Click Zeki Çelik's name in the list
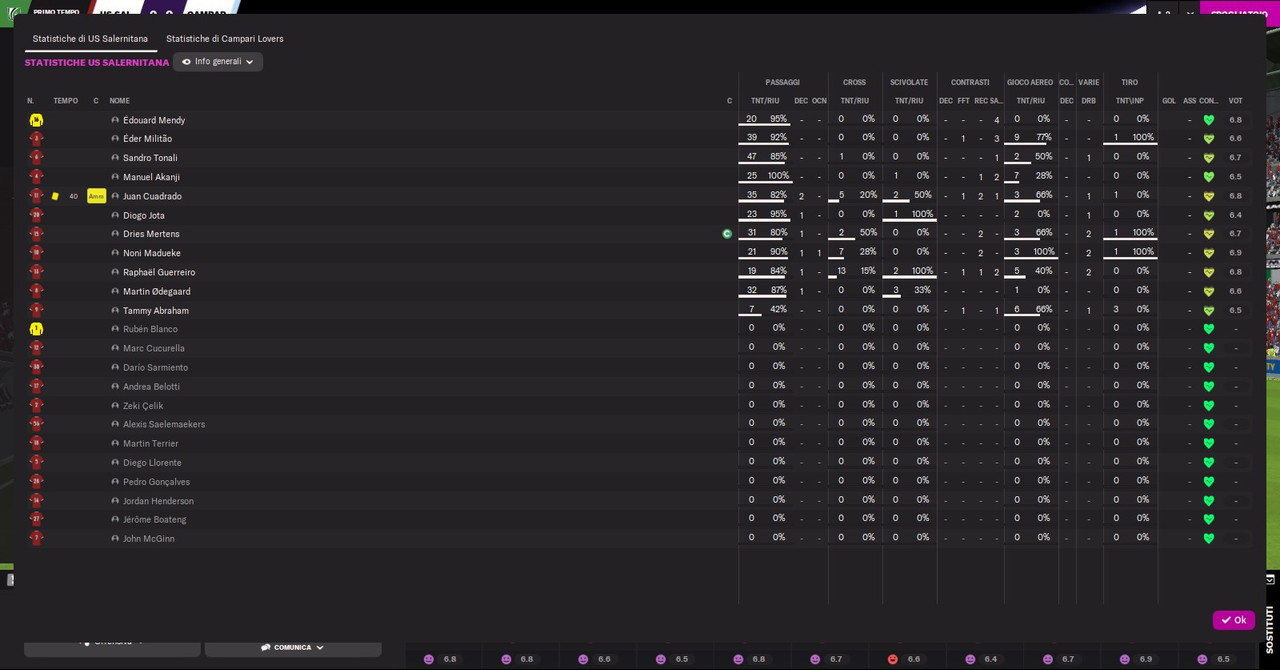Screen dimensions: 1280x670 click(x=143, y=406)
